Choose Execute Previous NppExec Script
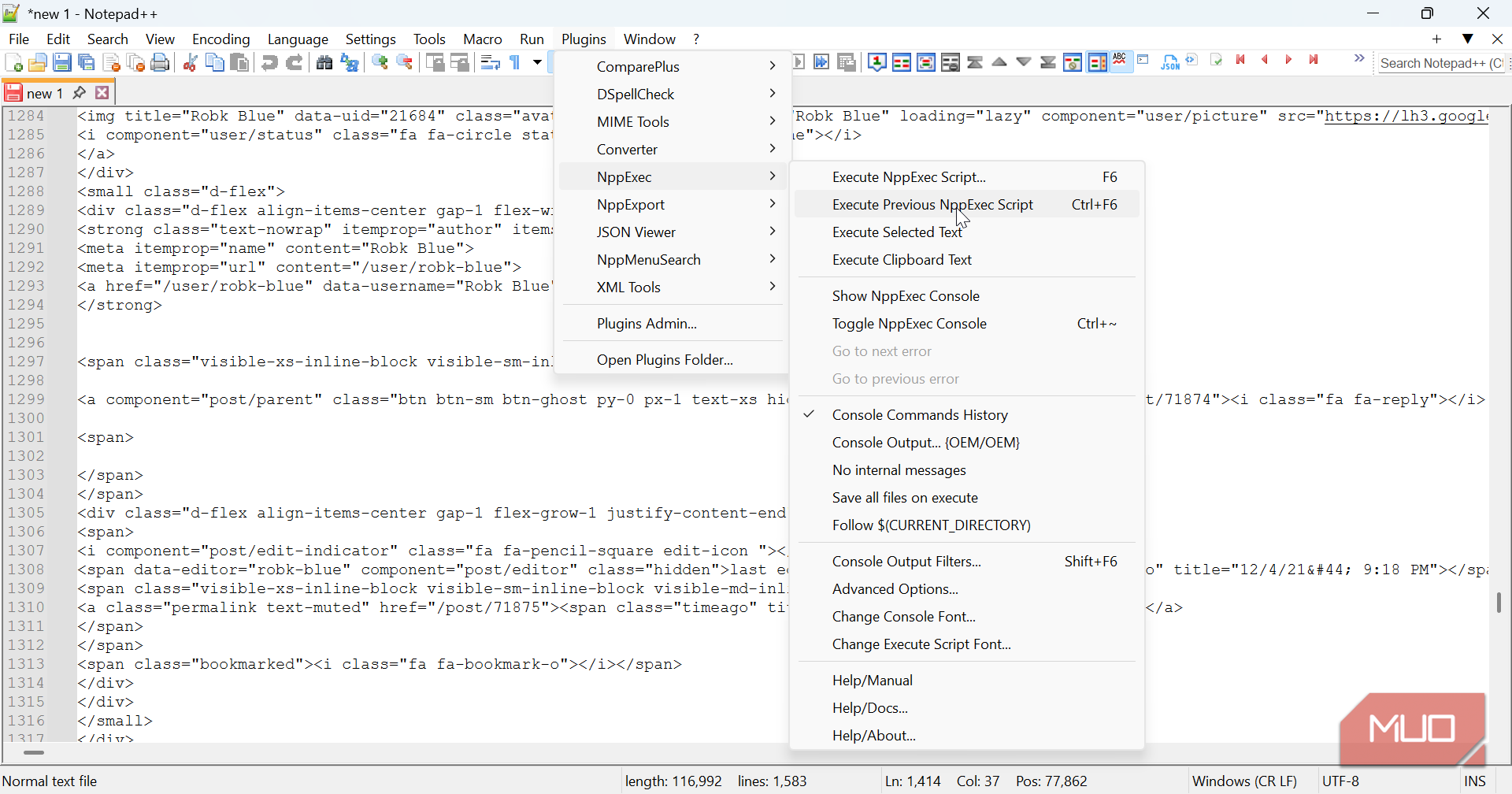Image resolution: width=1512 pixels, height=794 pixels. [x=967, y=205]
